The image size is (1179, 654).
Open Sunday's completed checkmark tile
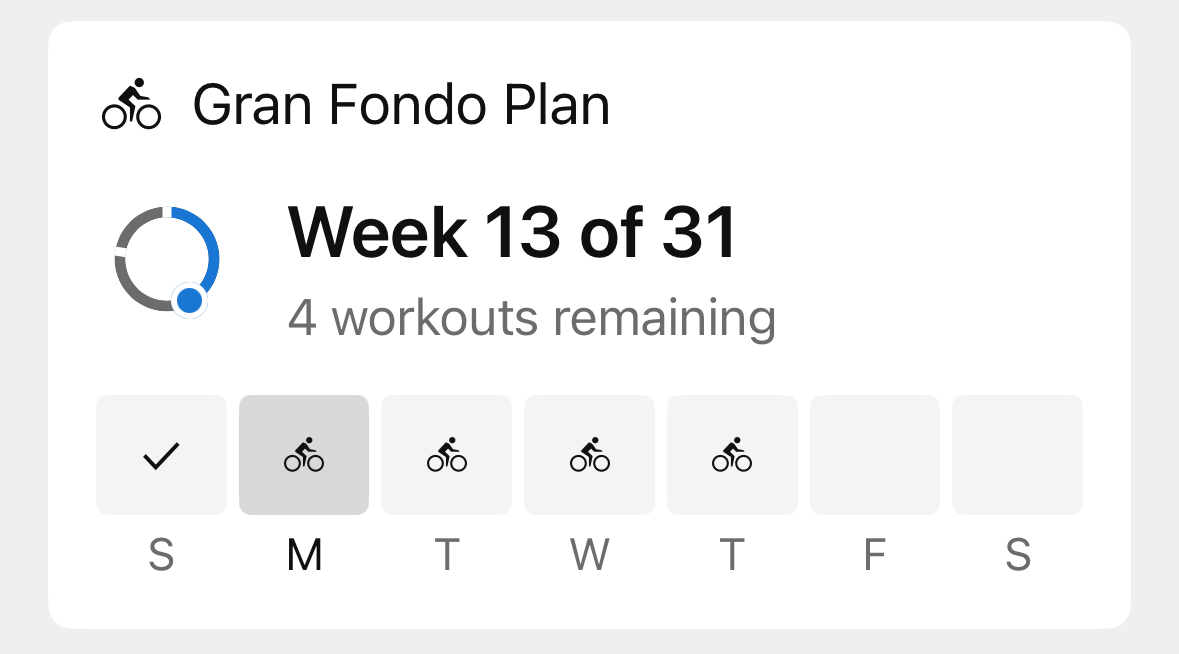tap(161, 455)
